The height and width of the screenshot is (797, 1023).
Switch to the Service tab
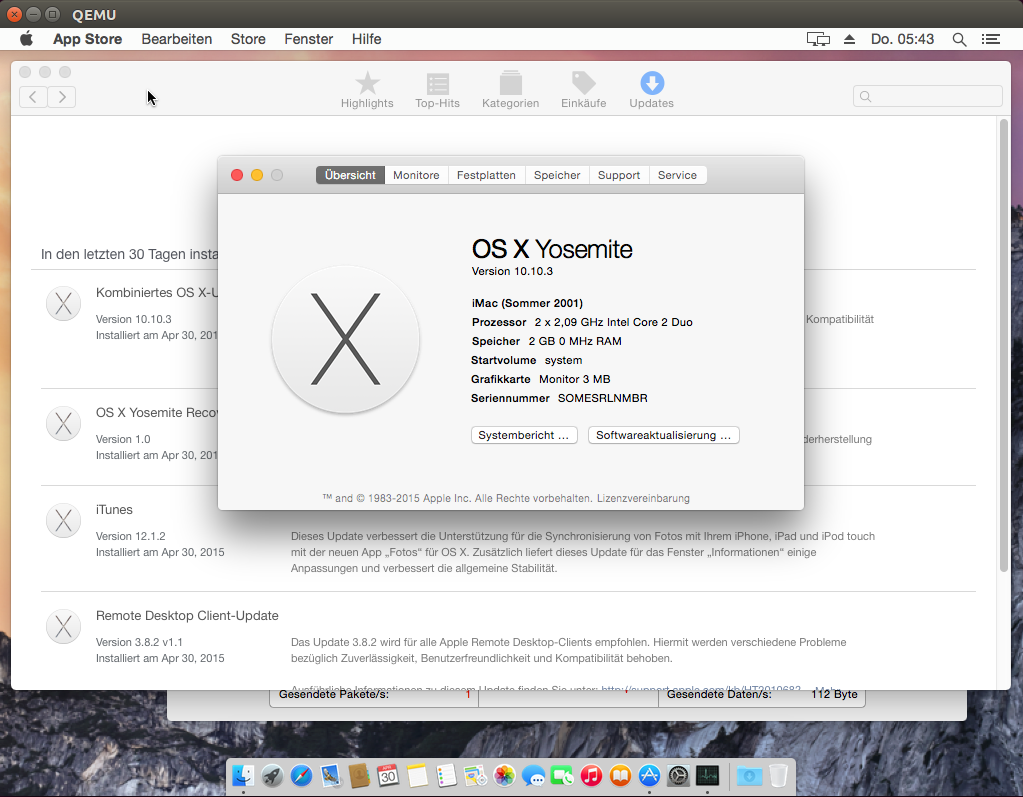tap(677, 175)
